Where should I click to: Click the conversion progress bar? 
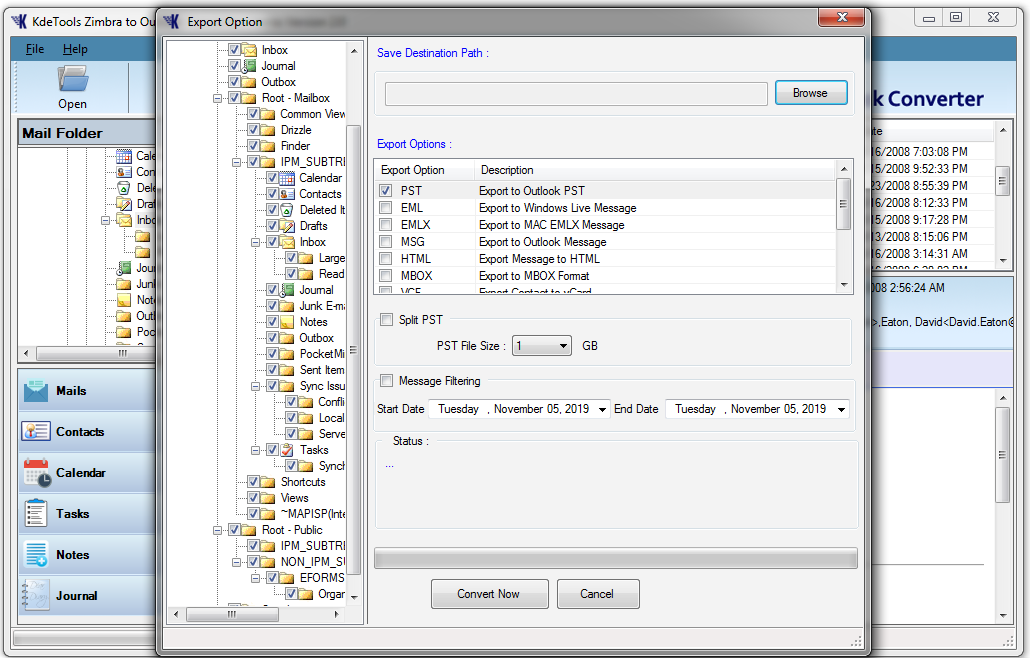coord(615,558)
